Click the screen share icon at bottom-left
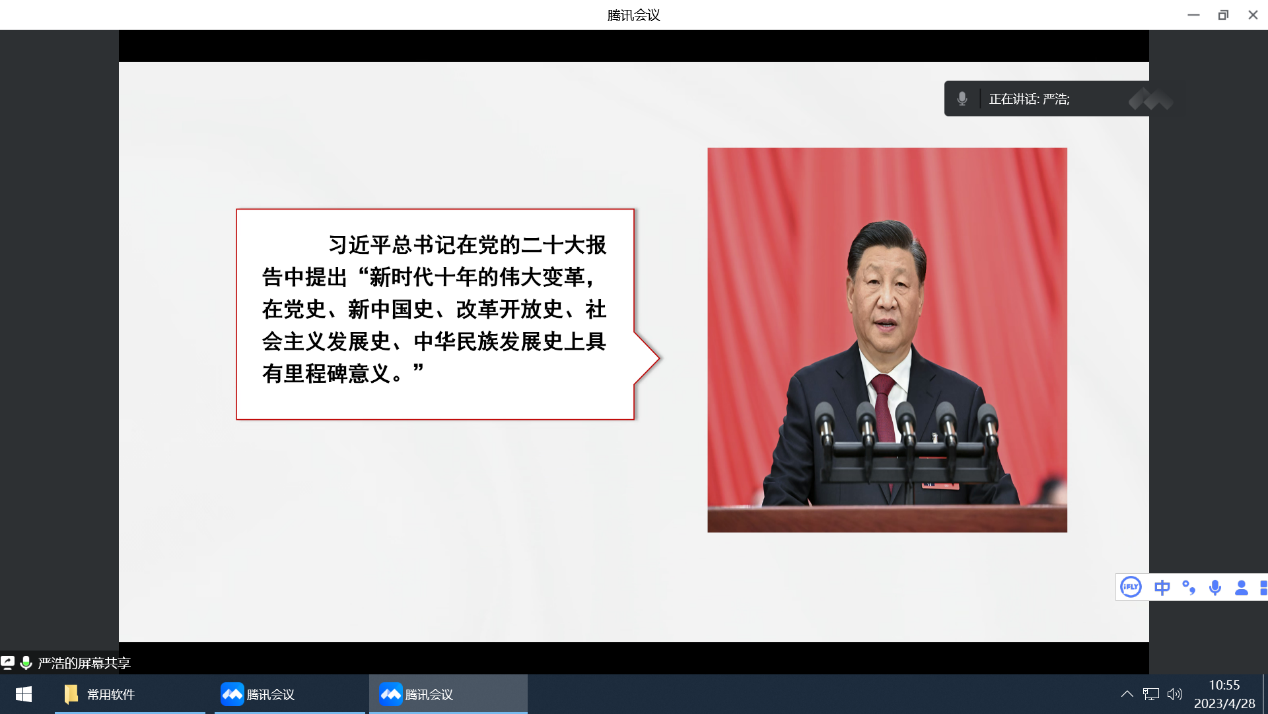1268x714 pixels. [8, 663]
